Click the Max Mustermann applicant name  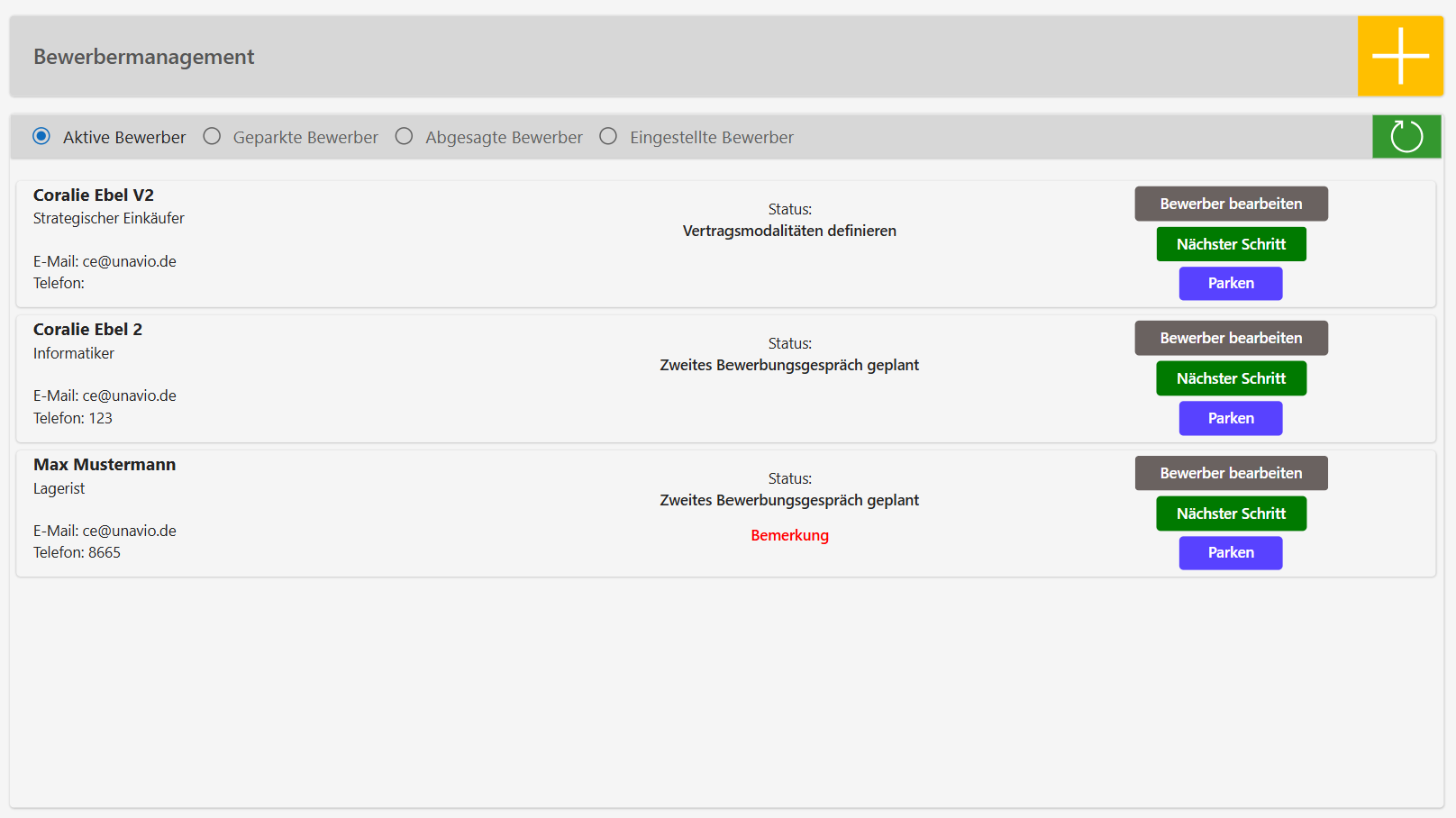[105, 465]
